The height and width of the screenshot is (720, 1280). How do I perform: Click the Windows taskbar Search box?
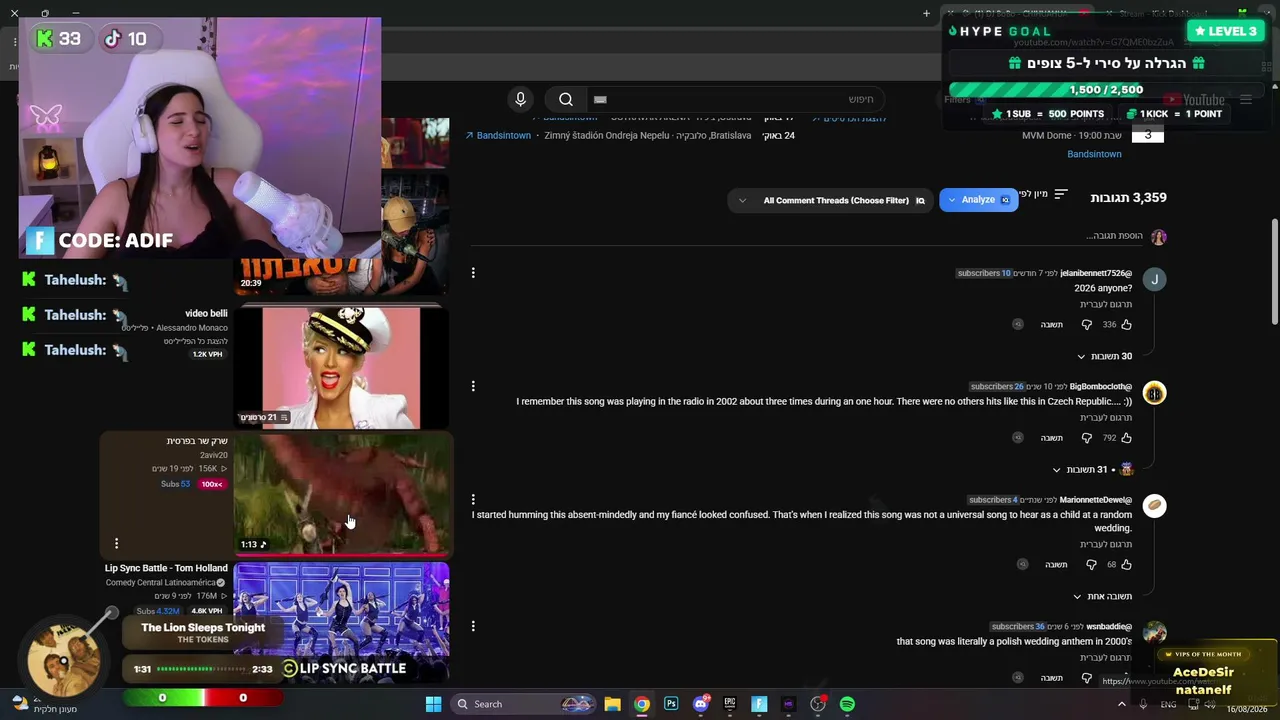pyautogui.click(x=523, y=704)
